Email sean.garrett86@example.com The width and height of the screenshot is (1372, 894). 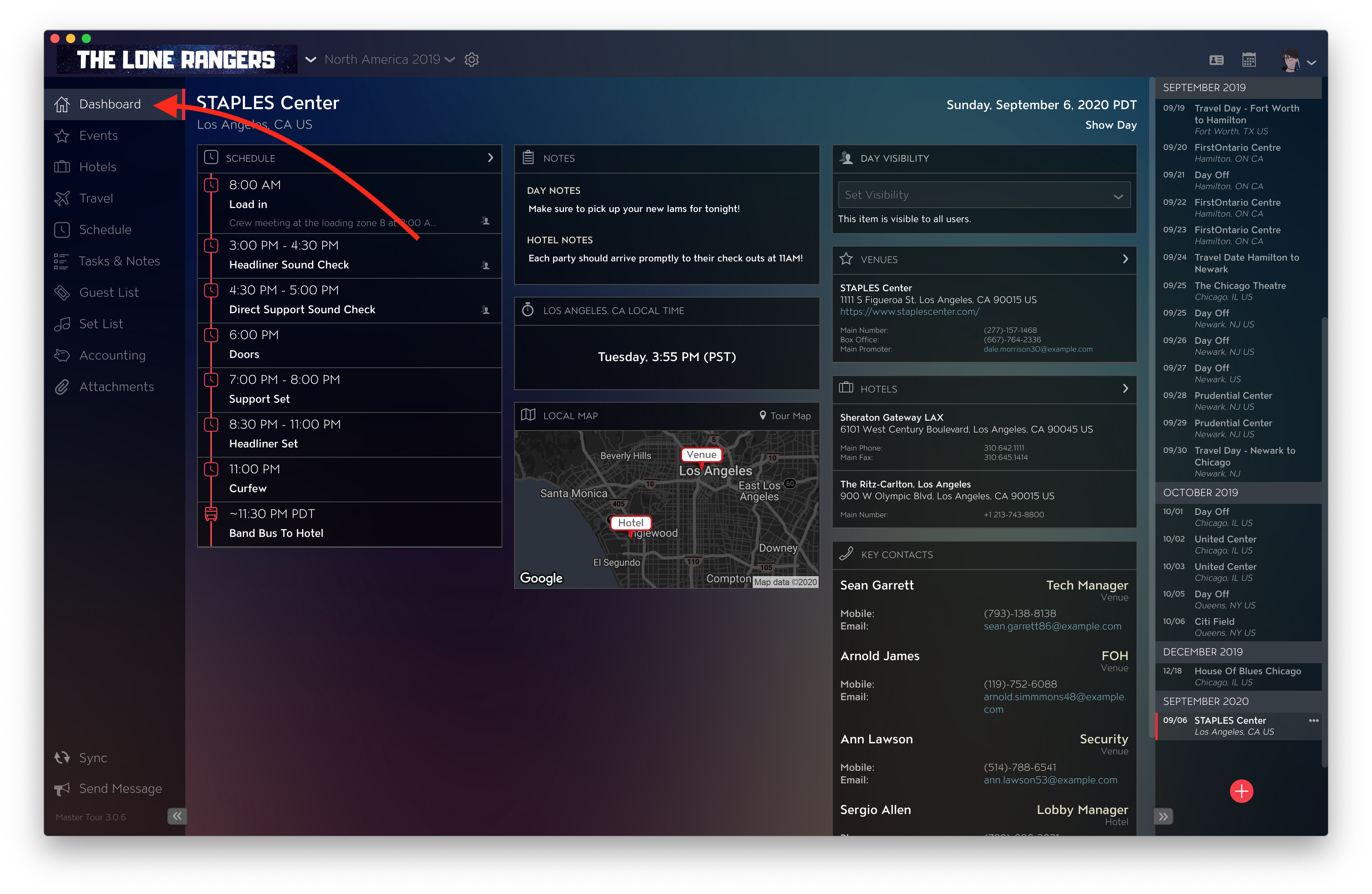(x=1052, y=627)
